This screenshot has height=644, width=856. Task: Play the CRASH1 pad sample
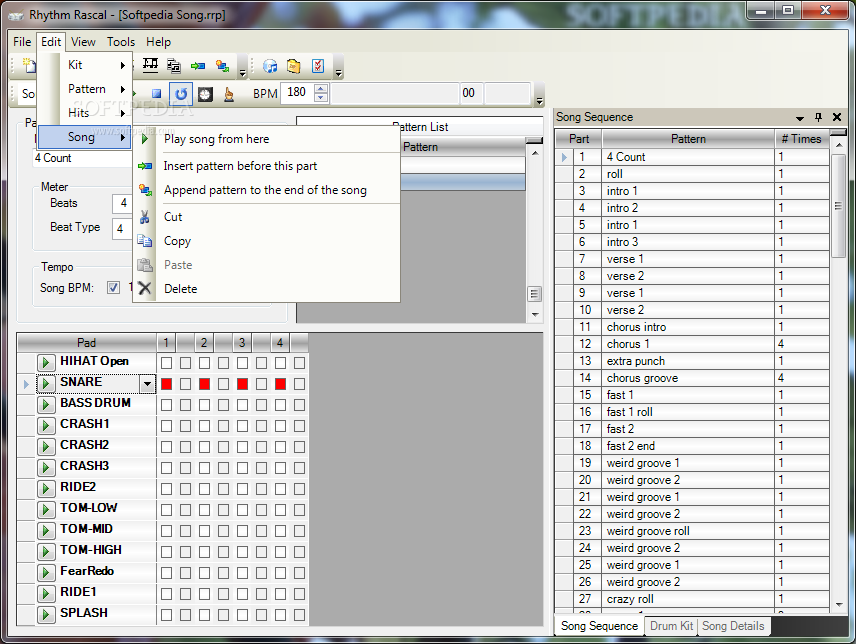[x=46, y=426]
